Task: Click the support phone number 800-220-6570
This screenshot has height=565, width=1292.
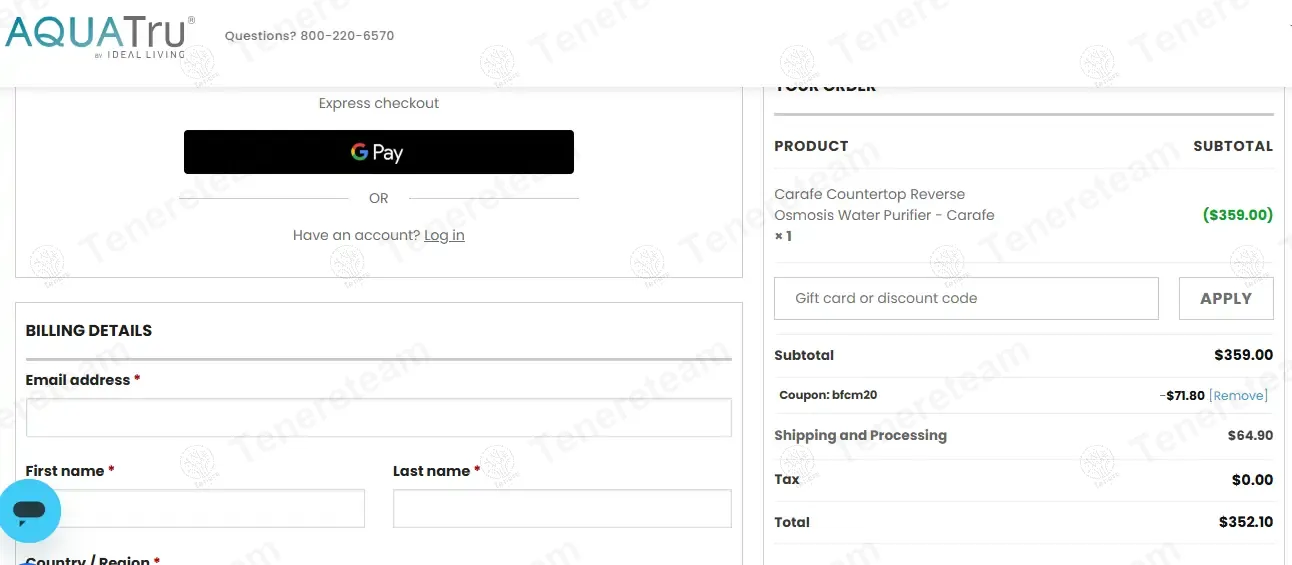Action: pyautogui.click(x=347, y=36)
